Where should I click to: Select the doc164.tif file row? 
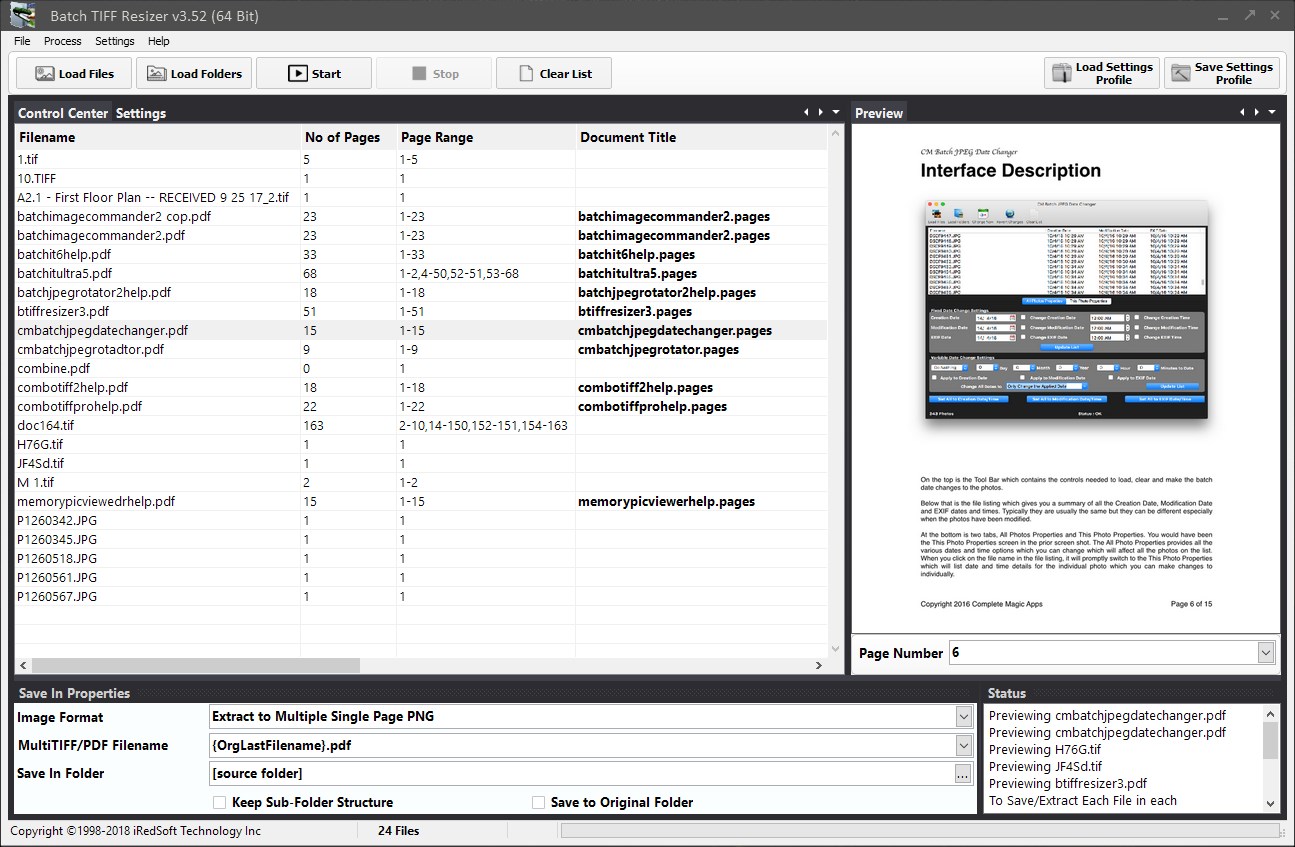(421, 425)
